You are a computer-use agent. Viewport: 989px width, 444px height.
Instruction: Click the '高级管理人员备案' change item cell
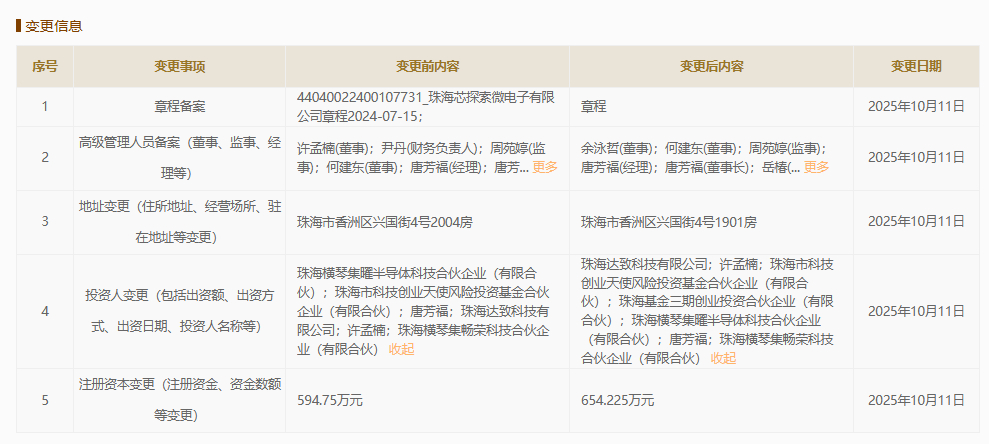click(x=179, y=158)
